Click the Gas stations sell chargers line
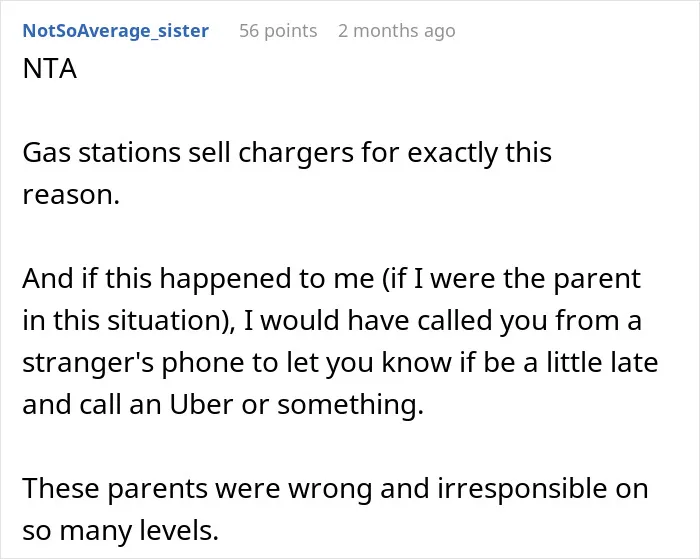The width and height of the screenshot is (700, 559). 287,153
